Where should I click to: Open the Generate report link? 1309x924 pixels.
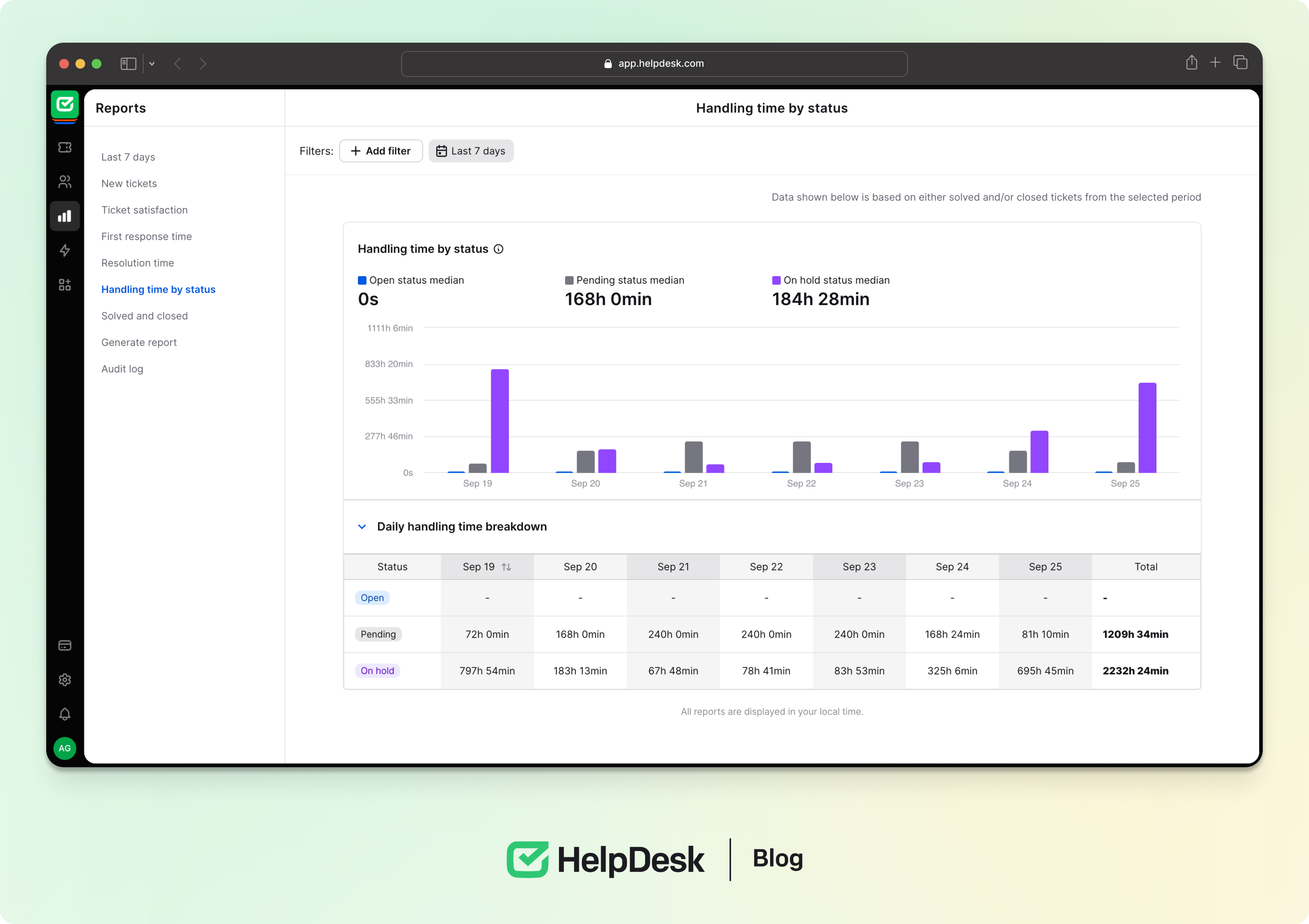pos(139,342)
